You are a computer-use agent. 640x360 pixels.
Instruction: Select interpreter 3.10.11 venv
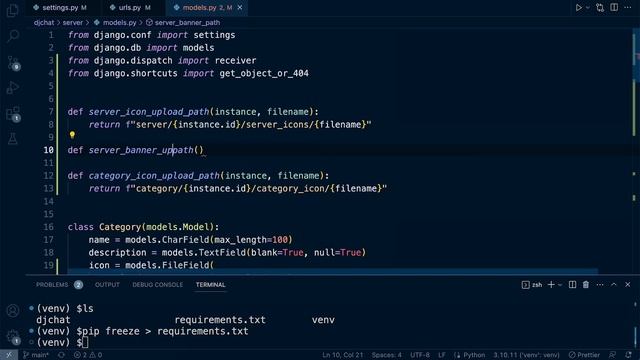click(x=527, y=355)
